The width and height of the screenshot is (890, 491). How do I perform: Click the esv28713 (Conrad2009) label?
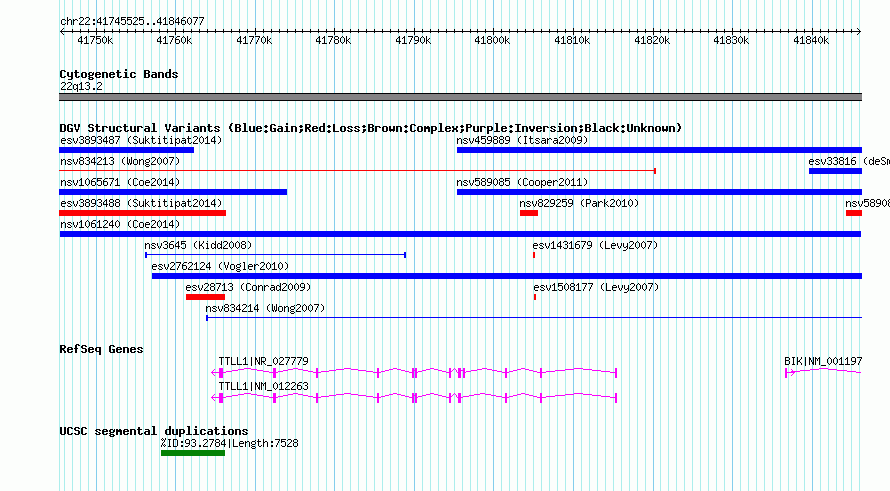point(248,287)
